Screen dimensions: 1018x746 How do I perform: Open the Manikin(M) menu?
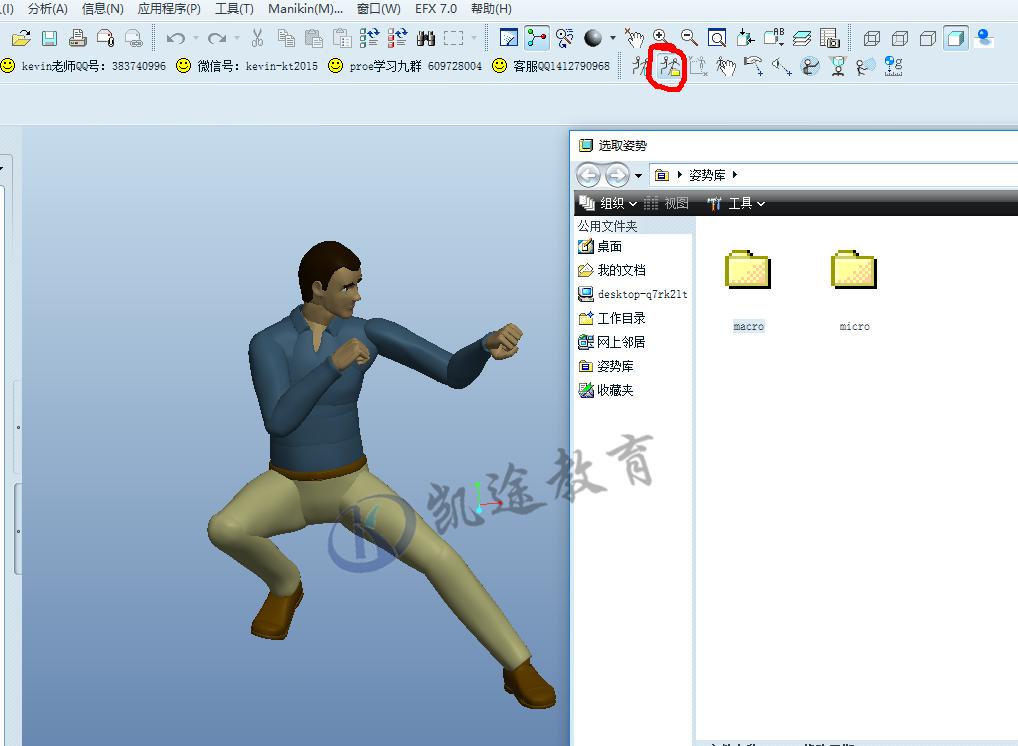(306, 8)
